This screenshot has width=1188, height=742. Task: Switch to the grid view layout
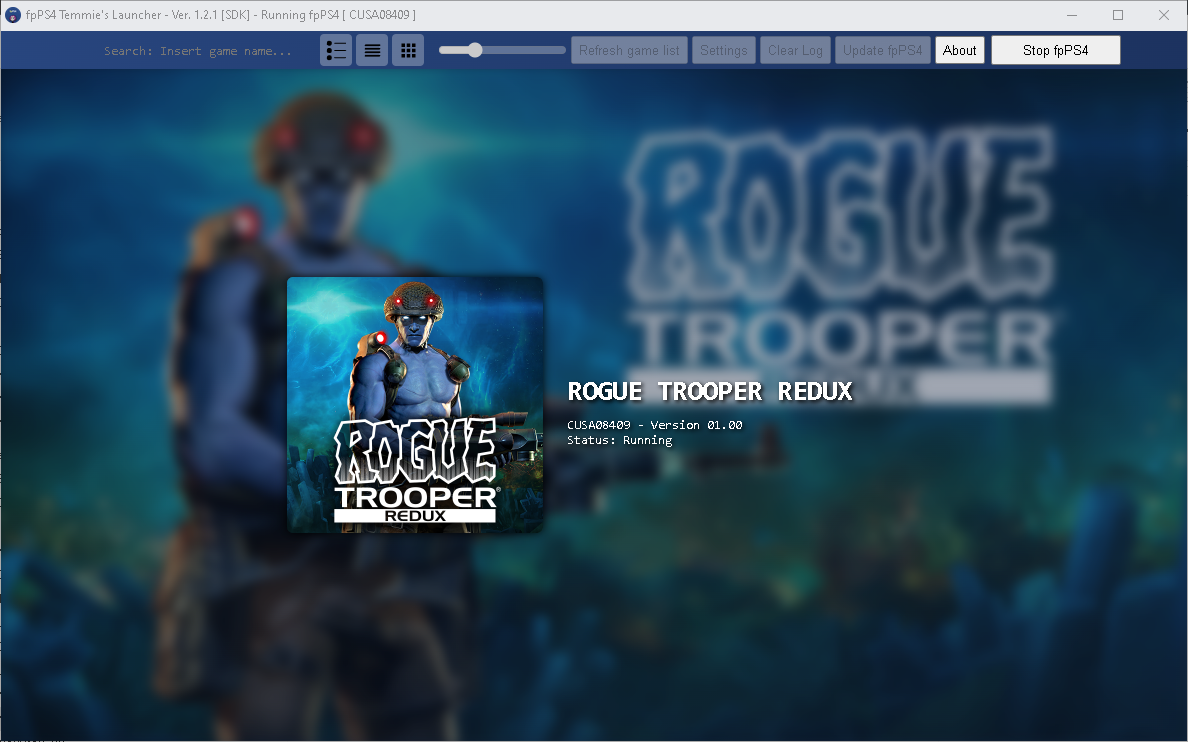point(408,49)
